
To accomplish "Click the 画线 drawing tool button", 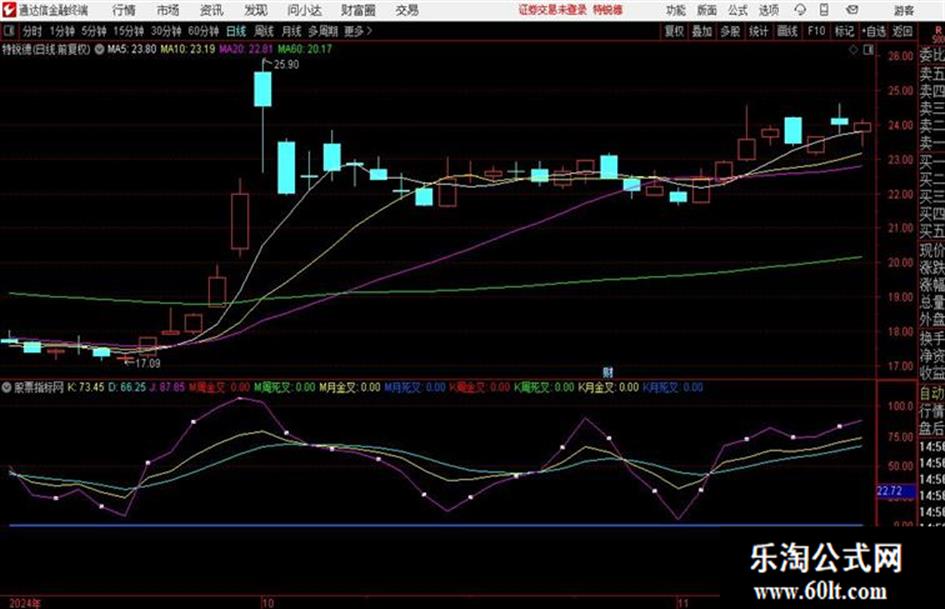I will click(787, 31).
